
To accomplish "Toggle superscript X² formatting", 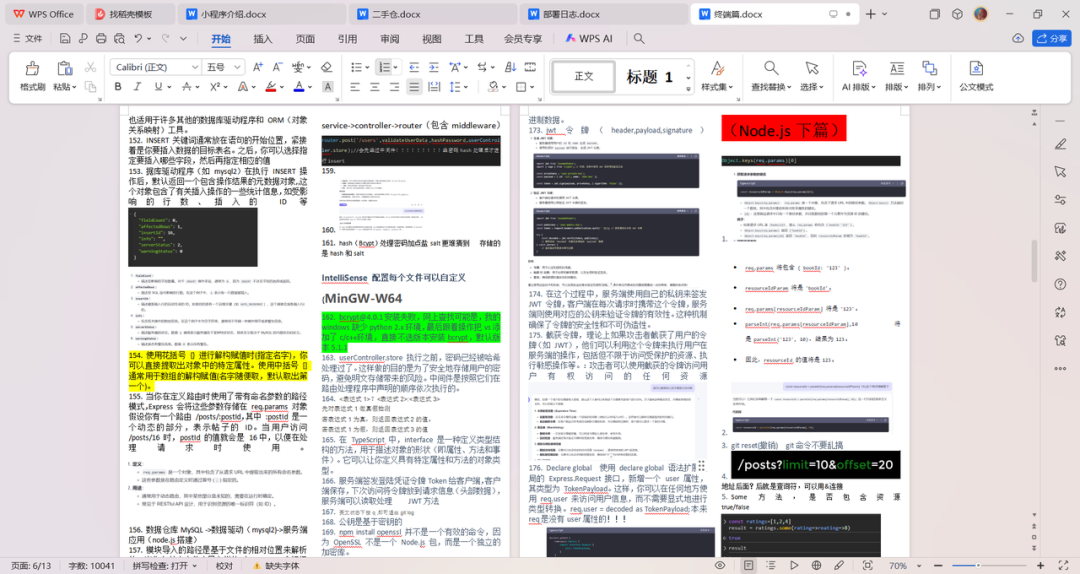I will [215, 87].
